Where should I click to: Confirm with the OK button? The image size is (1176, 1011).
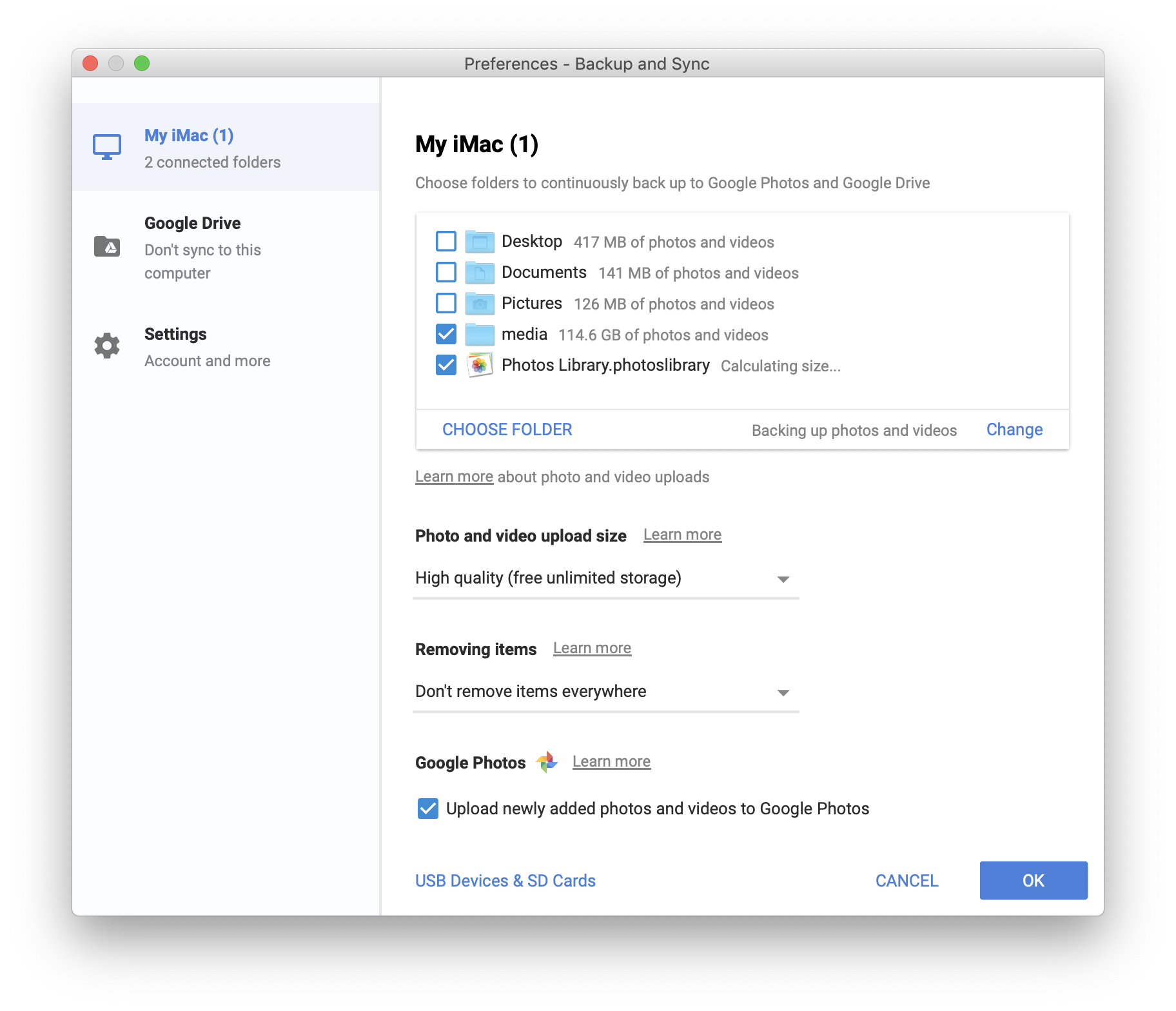click(x=1034, y=881)
